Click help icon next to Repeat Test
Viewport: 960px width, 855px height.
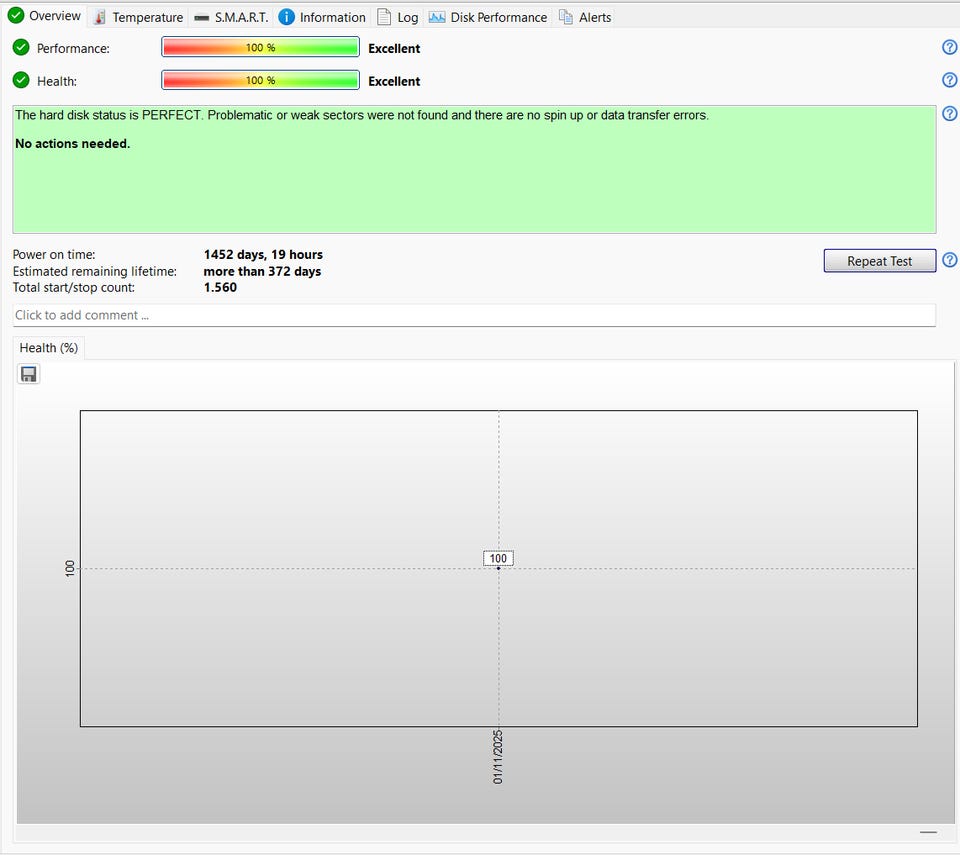pyautogui.click(x=949, y=261)
